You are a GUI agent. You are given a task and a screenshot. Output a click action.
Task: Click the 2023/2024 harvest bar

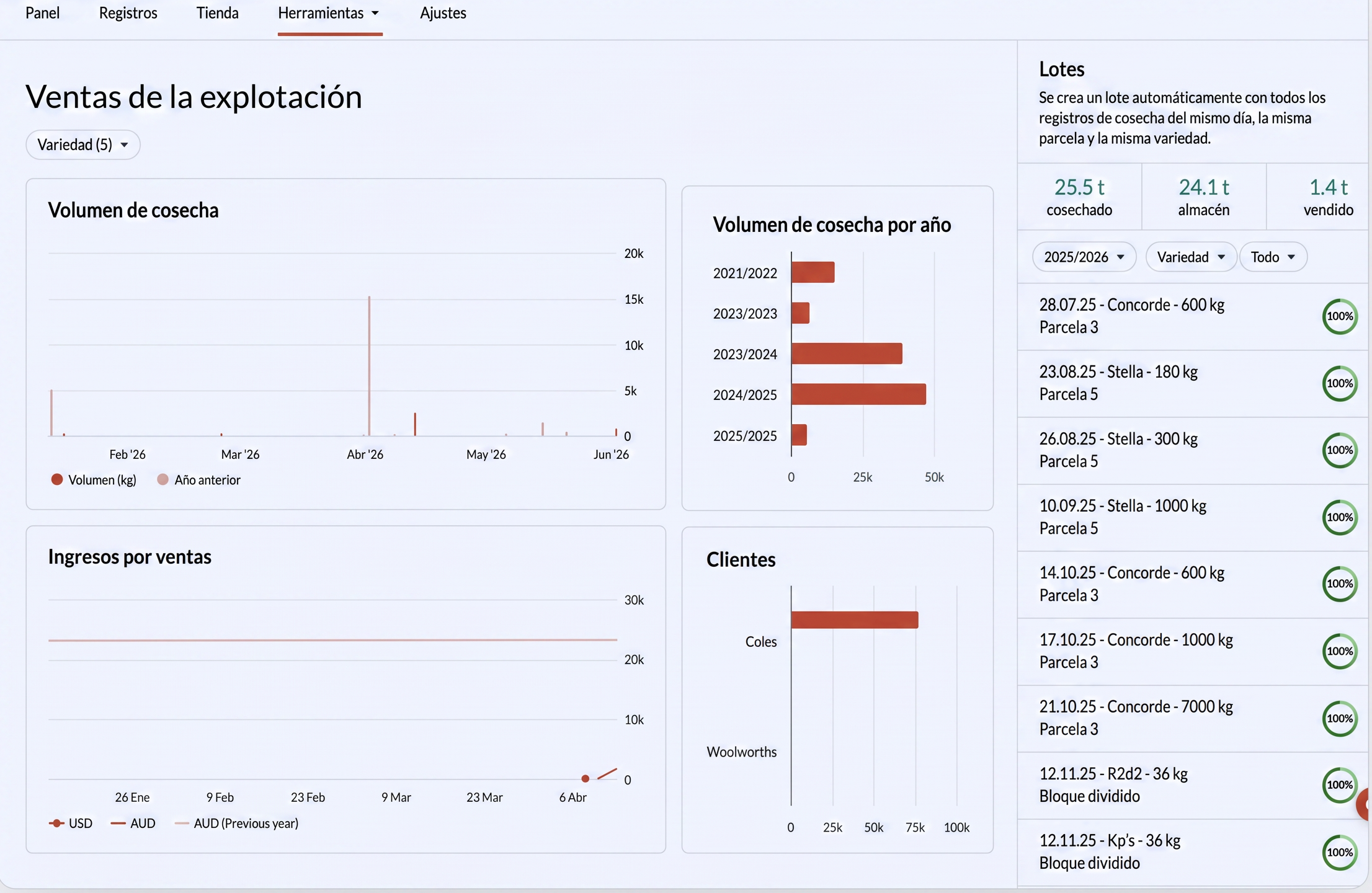[x=847, y=353]
